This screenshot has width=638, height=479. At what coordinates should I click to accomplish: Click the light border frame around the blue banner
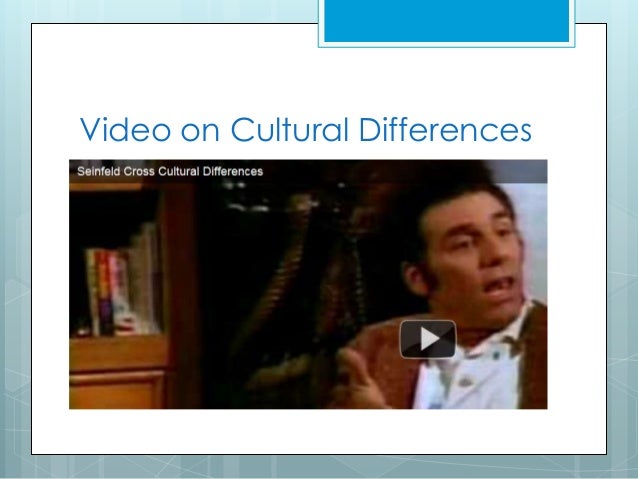pos(446,45)
